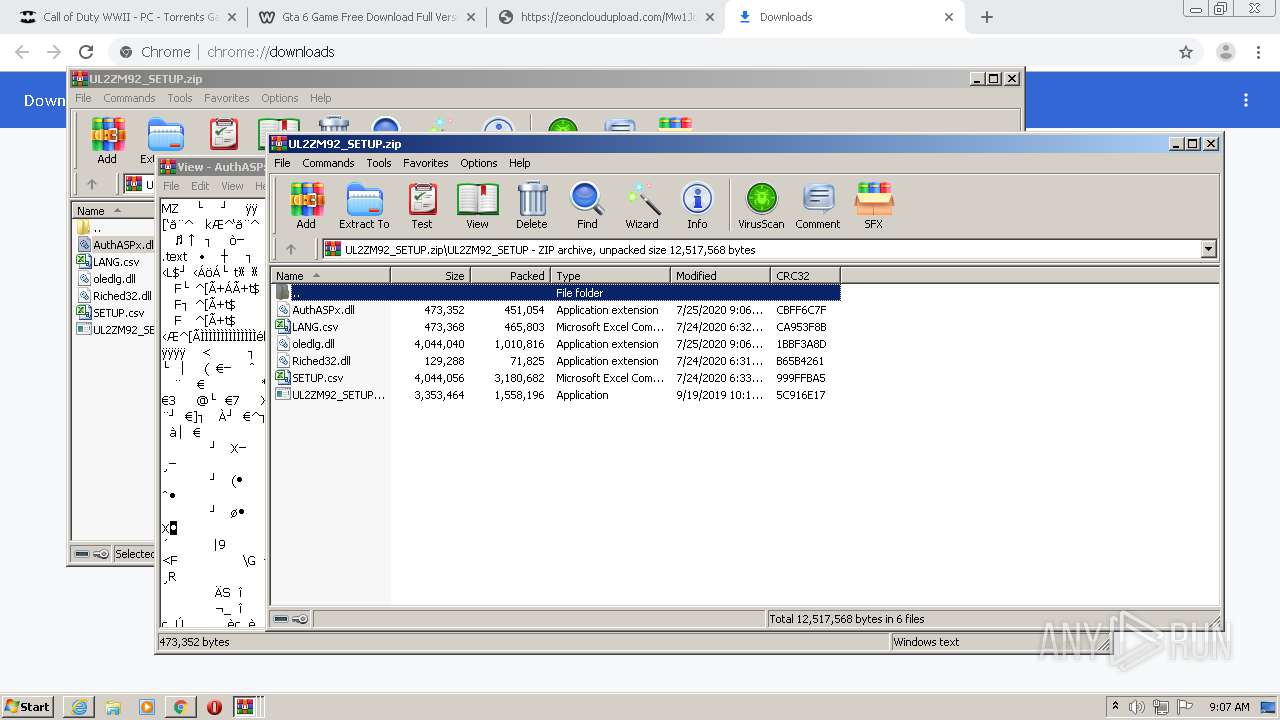Click the View toolbar icon in front window
Image resolution: width=1280 pixels, height=720 pixels.
pyautogui.click(x=477, y=205)
